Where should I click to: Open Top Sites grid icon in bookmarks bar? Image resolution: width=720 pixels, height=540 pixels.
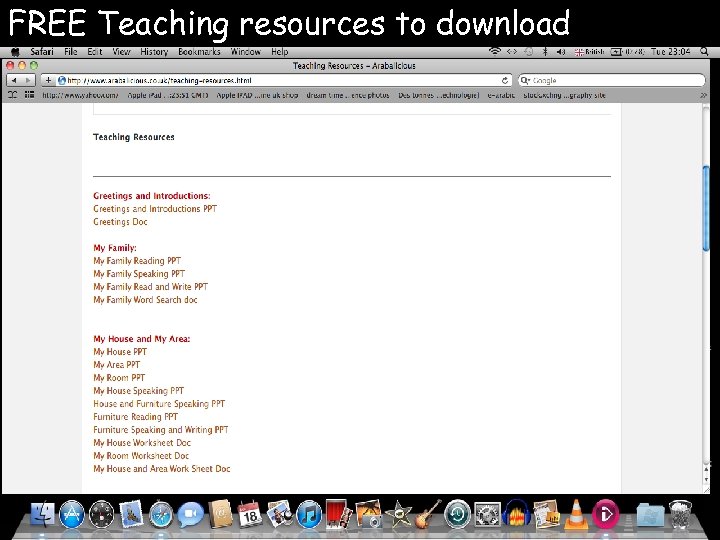[x=29, y=95]
